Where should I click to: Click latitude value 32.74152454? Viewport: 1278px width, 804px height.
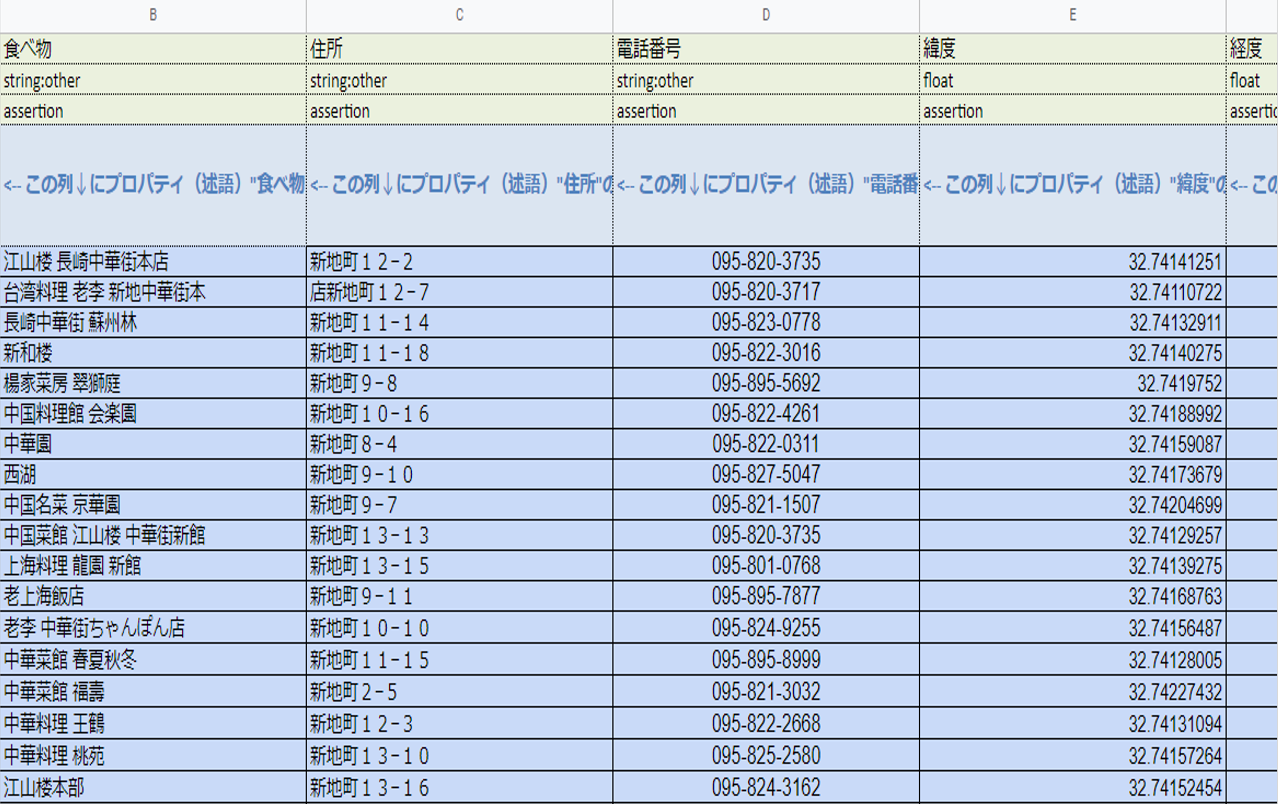(1072, 787)
